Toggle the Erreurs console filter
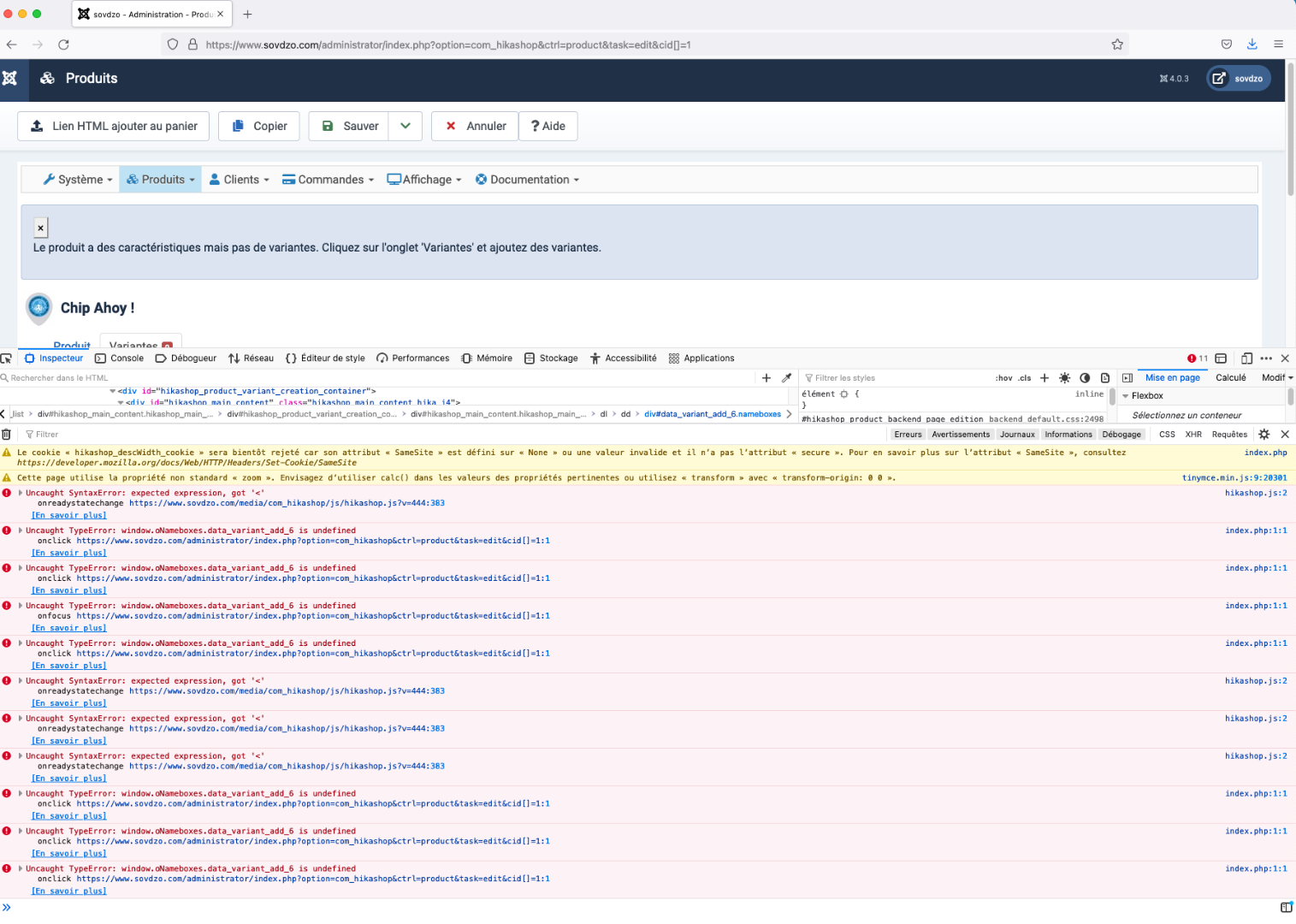The width and height of the screenshot is (1296, 924). (x=908, y=435)
